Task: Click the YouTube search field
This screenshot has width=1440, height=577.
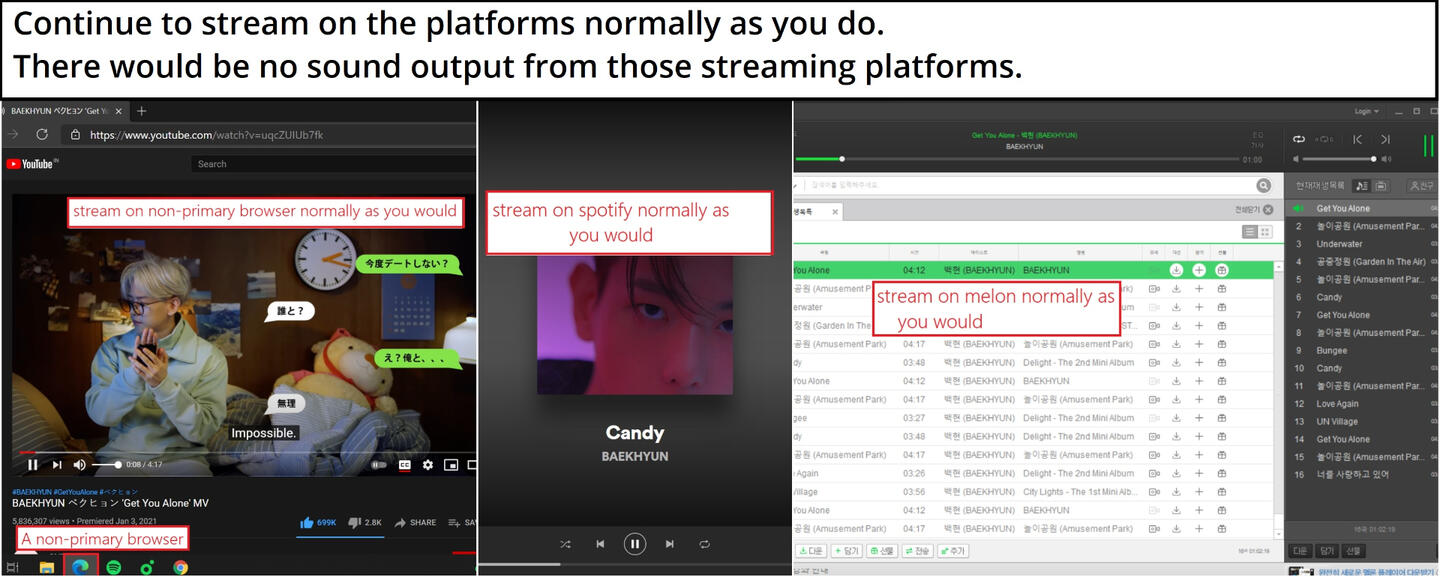Action: 334,164
